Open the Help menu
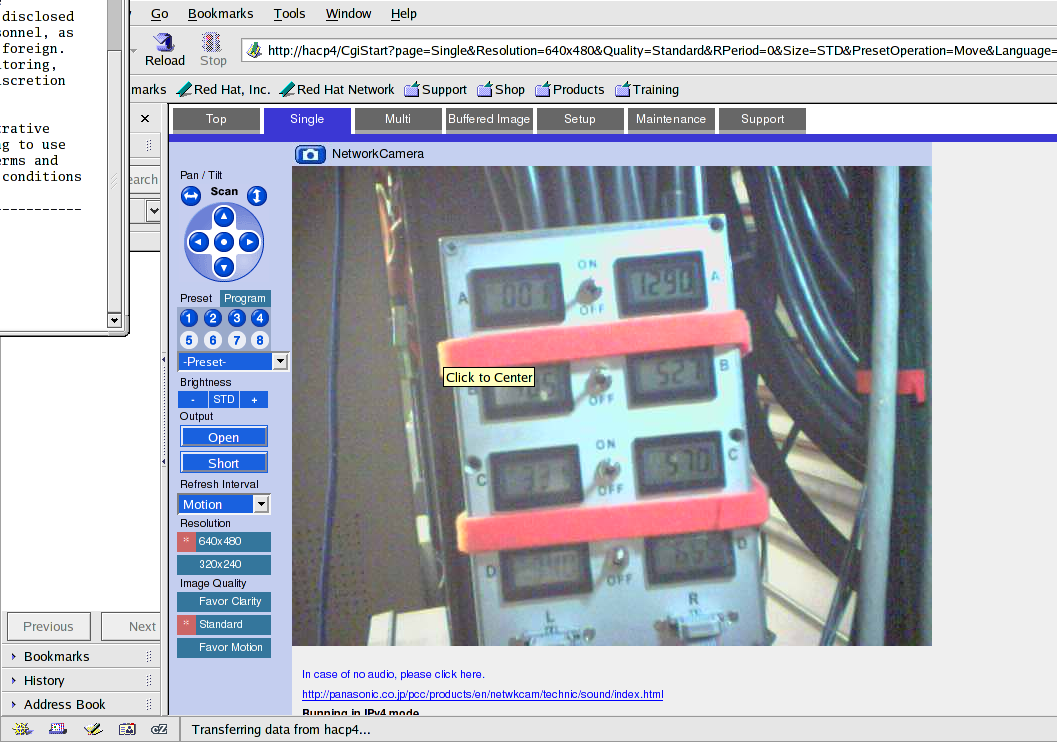Viewport: 1057px width, 742px height. click(404, 13)
